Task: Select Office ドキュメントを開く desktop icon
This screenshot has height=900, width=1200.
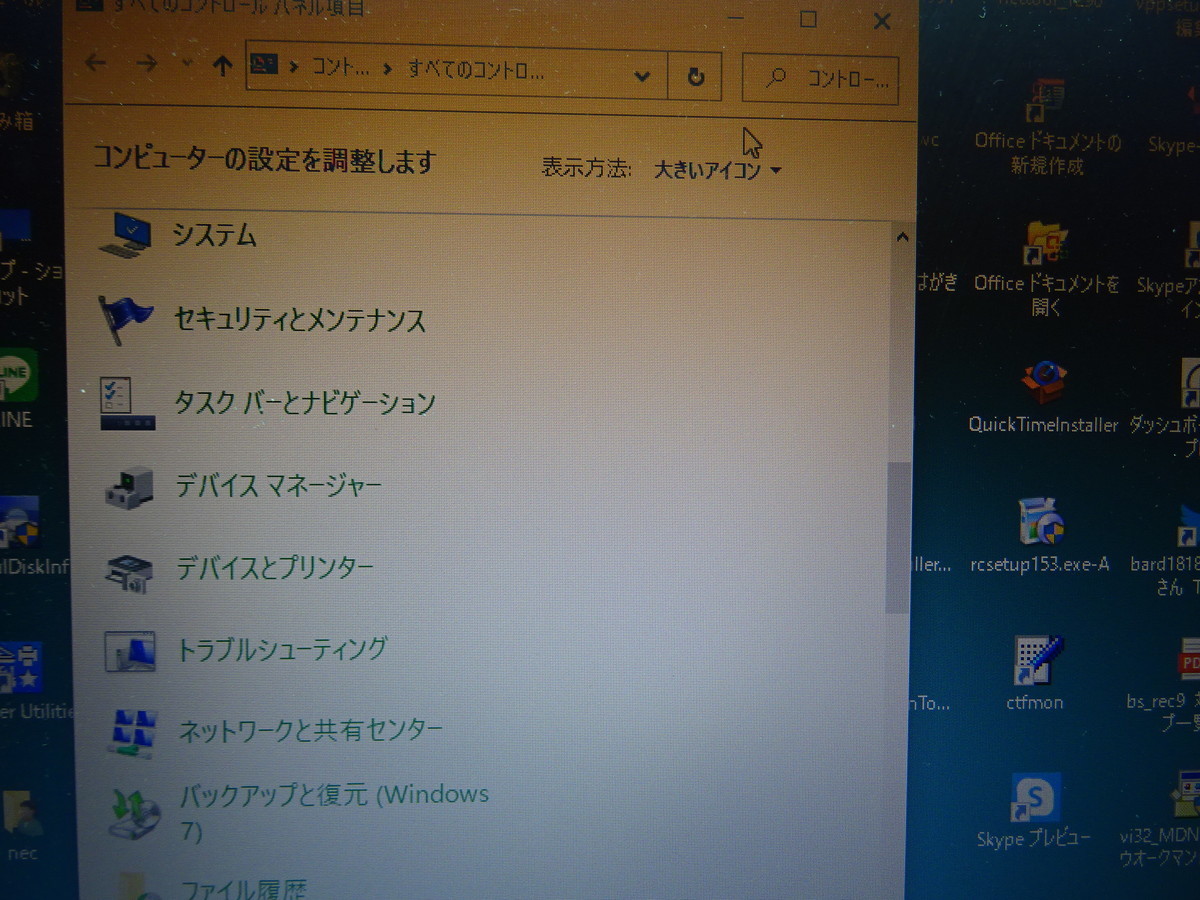Action: pyautogui.click(x=1047, y=269)
